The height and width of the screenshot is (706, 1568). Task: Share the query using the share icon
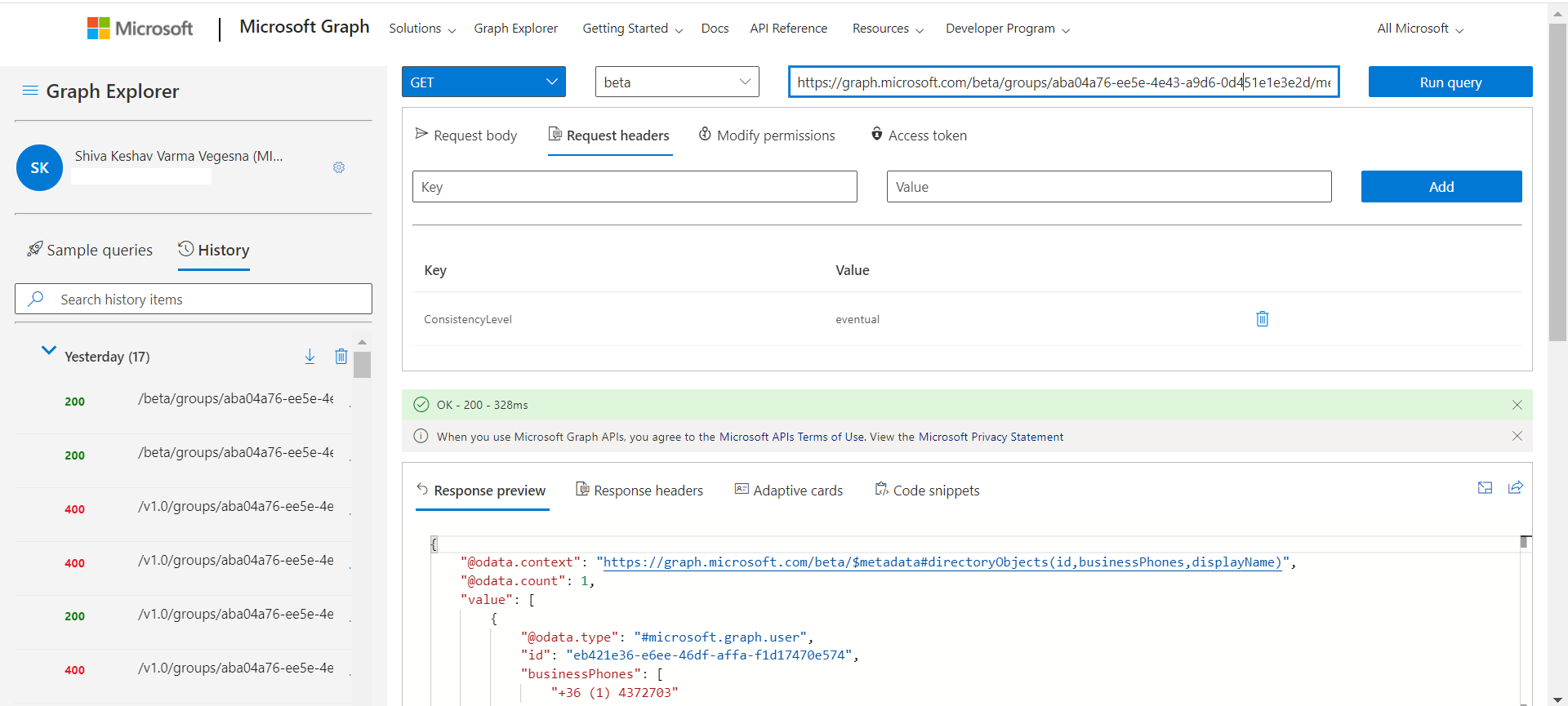1516,488
